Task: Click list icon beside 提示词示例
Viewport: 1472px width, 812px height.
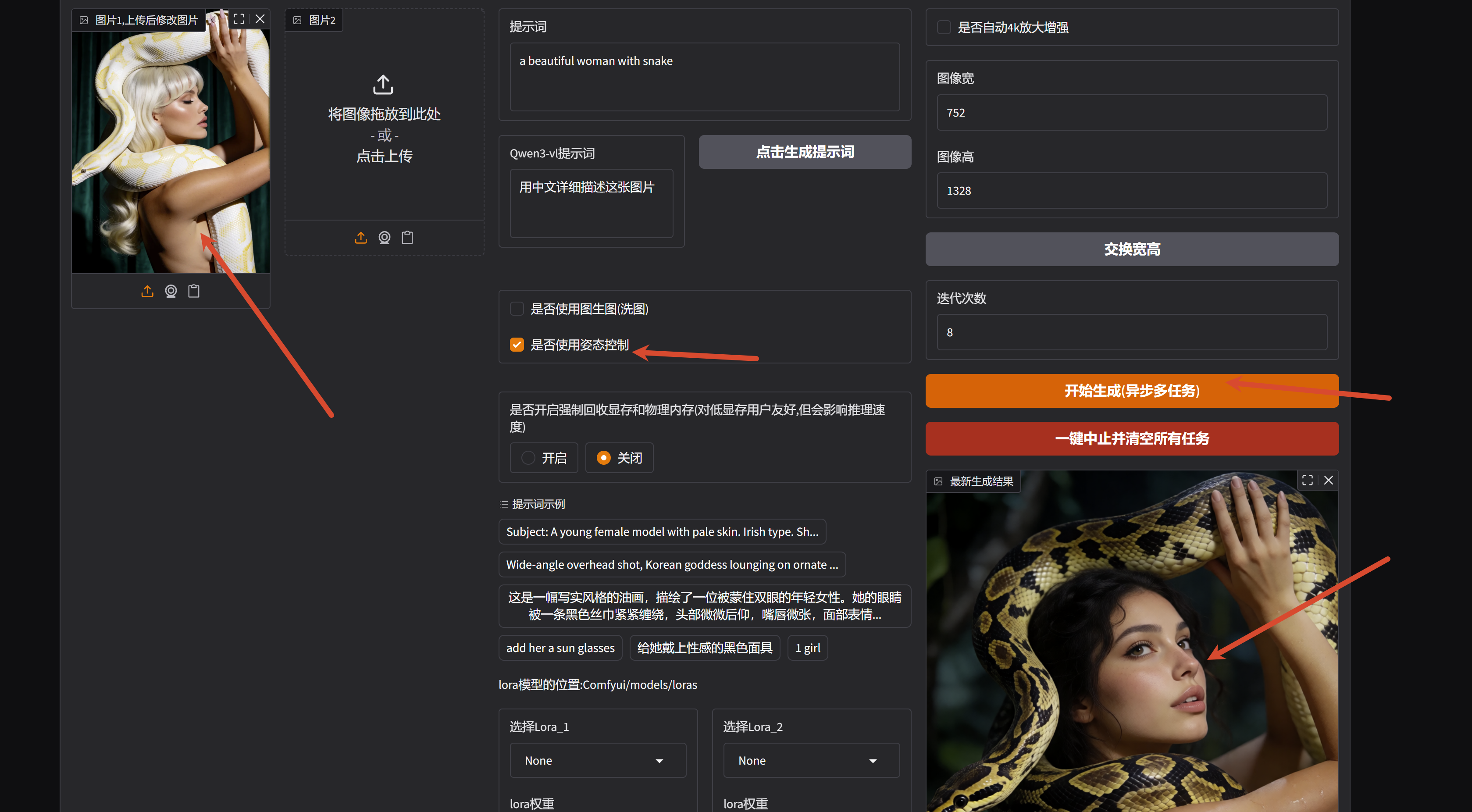Action: [503, 504]
